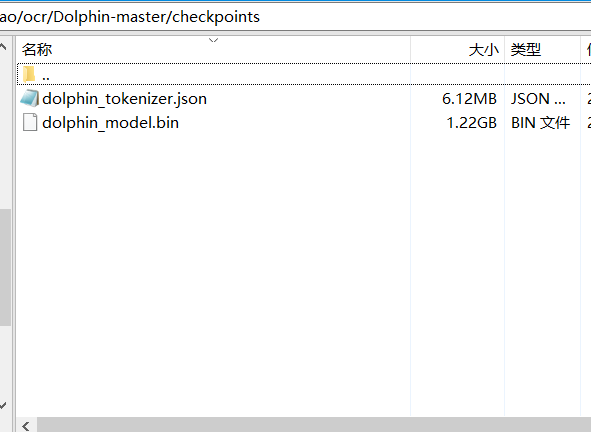The image size is (591, 432).
Task: Click the left pane scrollbar up arrow
Action: click(3, 47)
